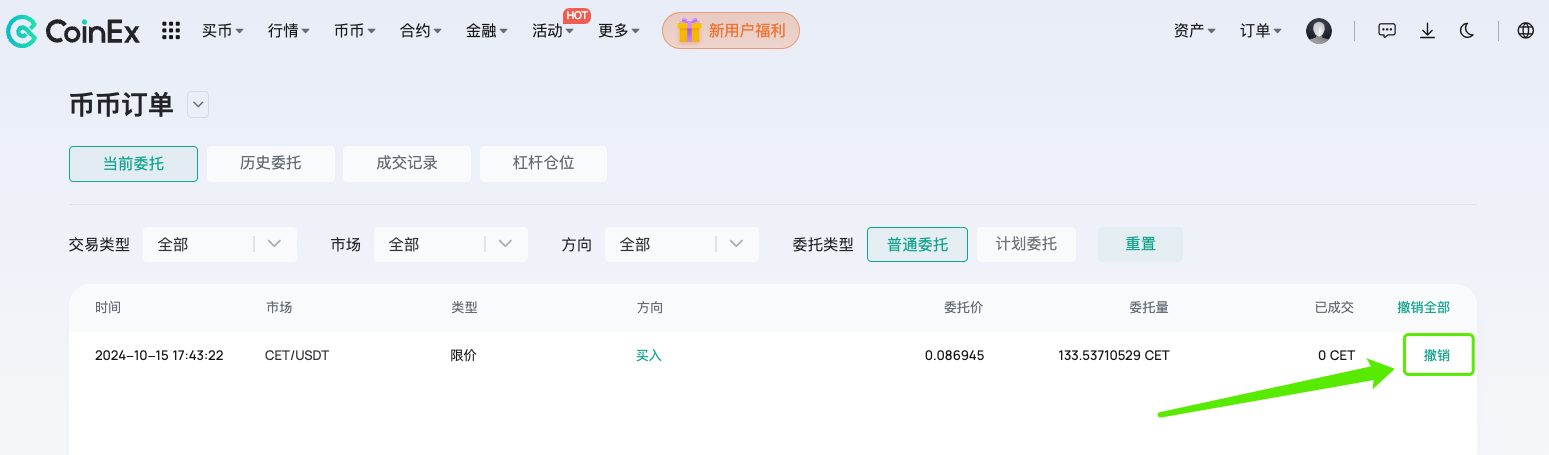Click the CoinEx logo

pos(73,31)
